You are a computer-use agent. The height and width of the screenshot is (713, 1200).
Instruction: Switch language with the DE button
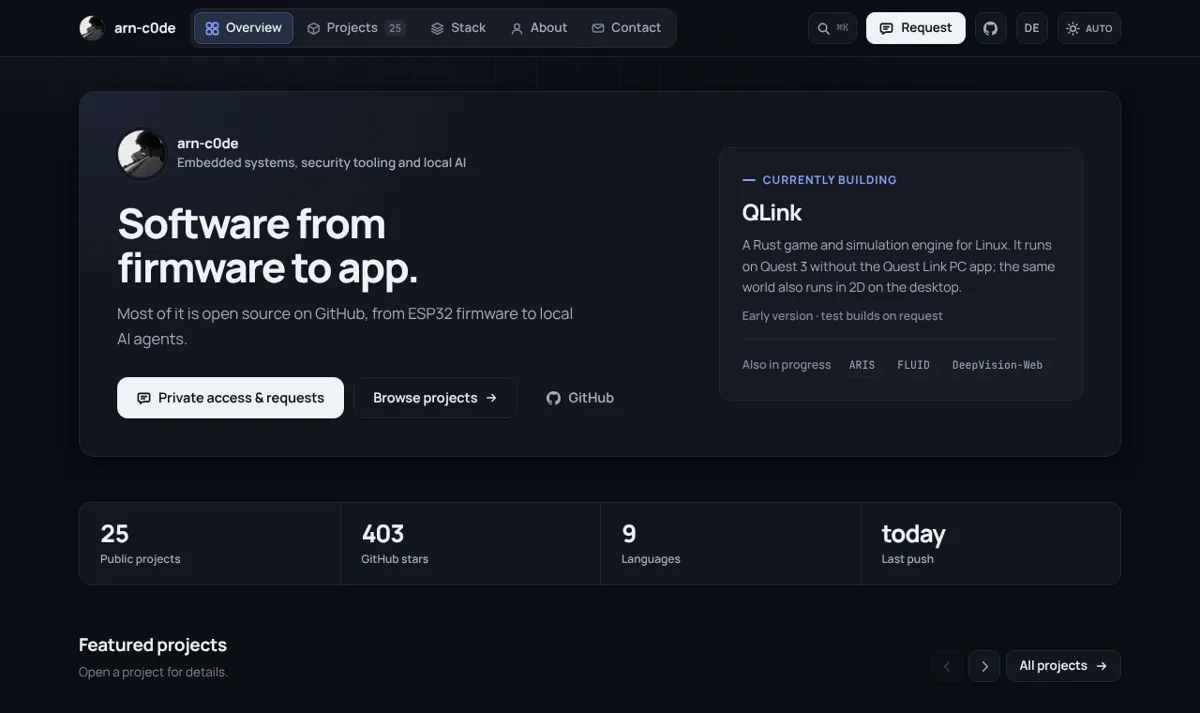tap(1031, 28)
